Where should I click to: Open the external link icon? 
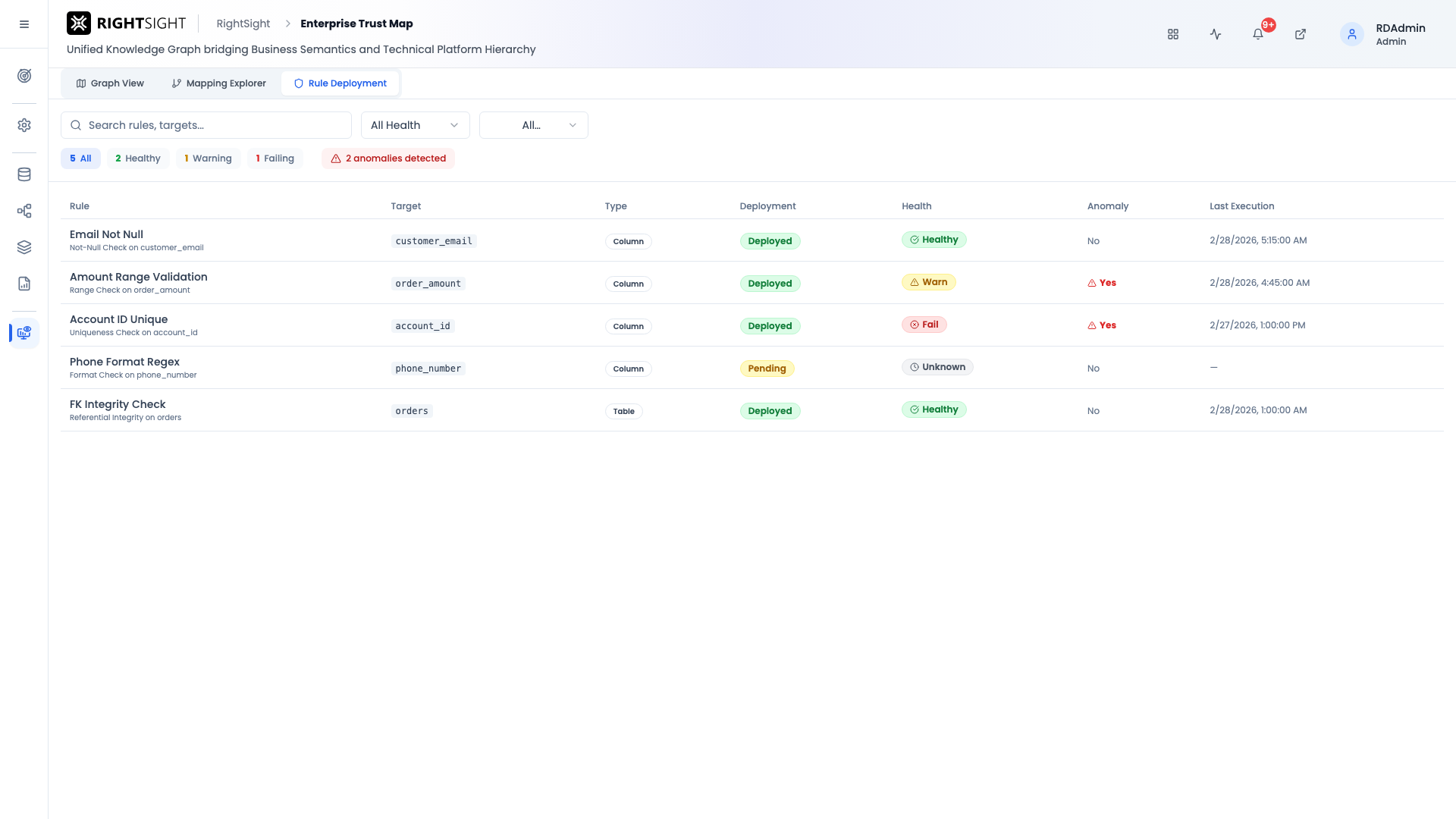1301,34
